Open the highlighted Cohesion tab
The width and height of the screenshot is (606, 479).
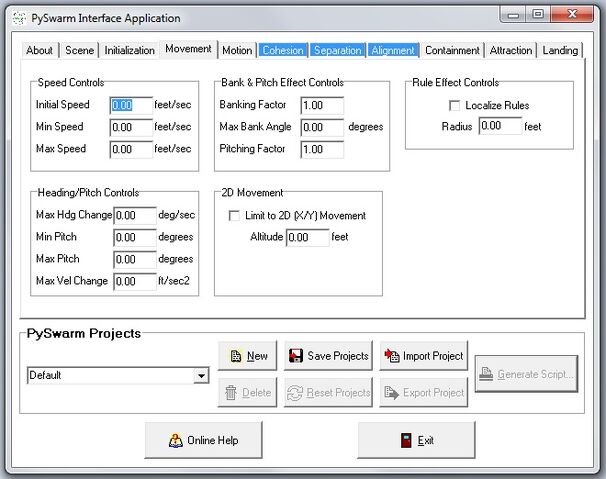click(283, 50)
